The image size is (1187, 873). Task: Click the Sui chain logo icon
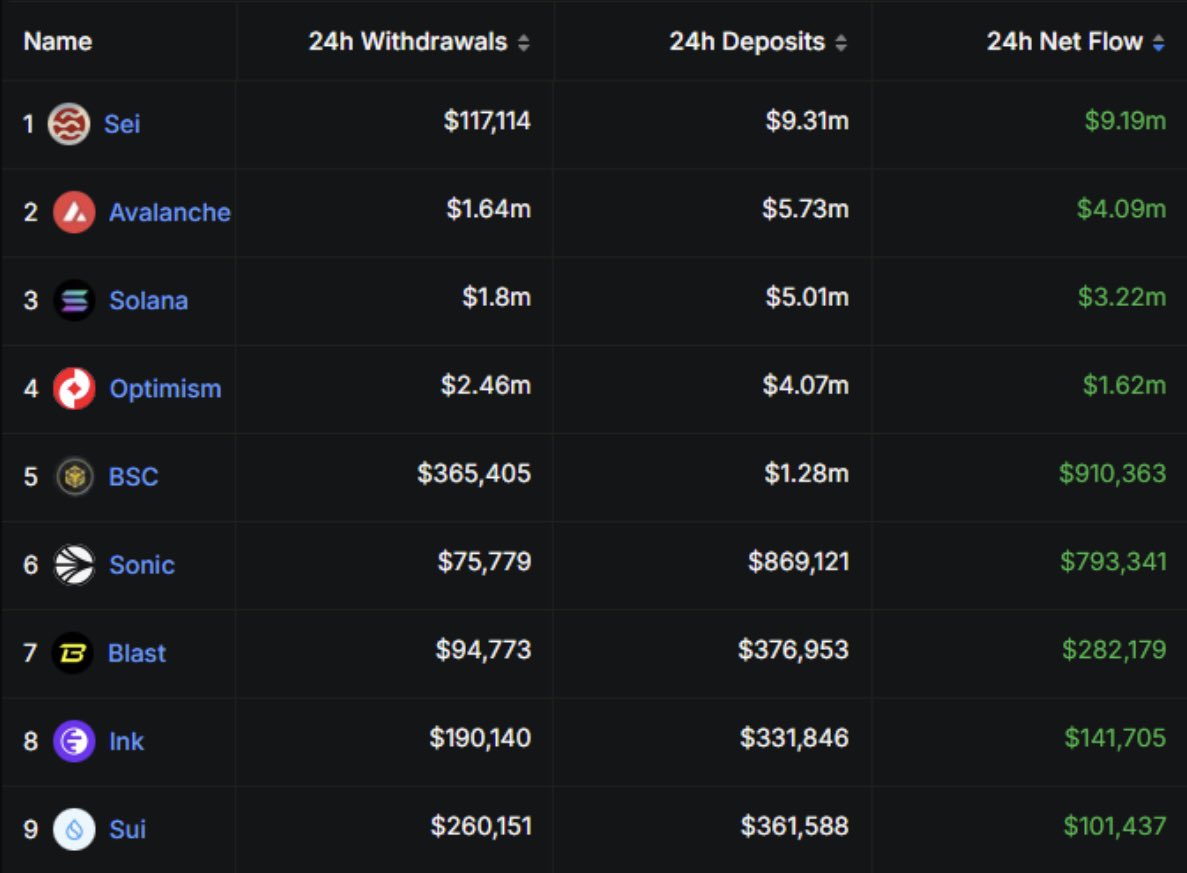(74, 829)
